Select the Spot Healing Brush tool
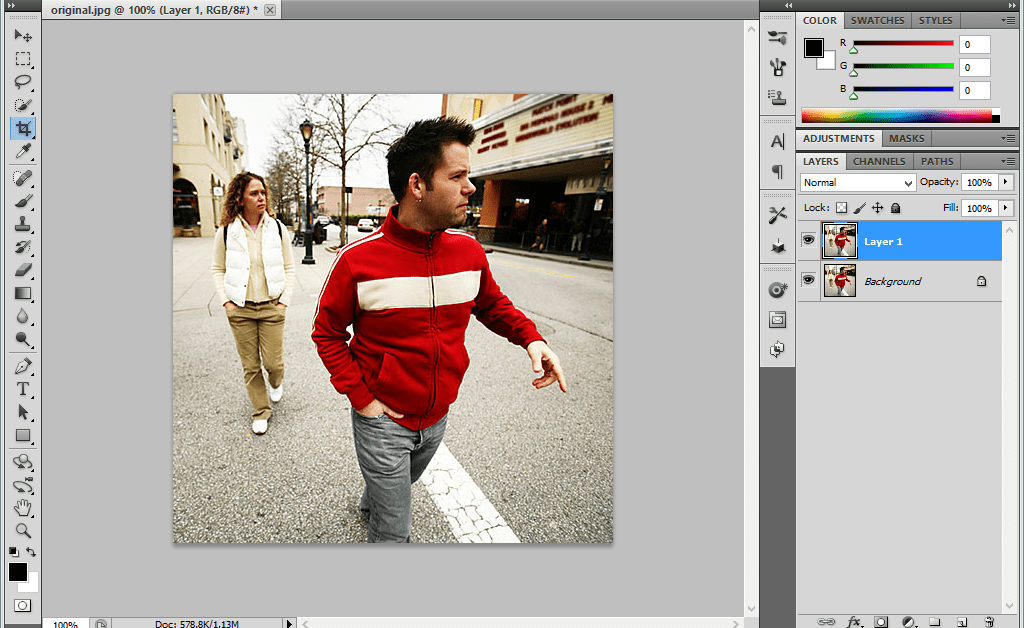 tap(23, 178)
